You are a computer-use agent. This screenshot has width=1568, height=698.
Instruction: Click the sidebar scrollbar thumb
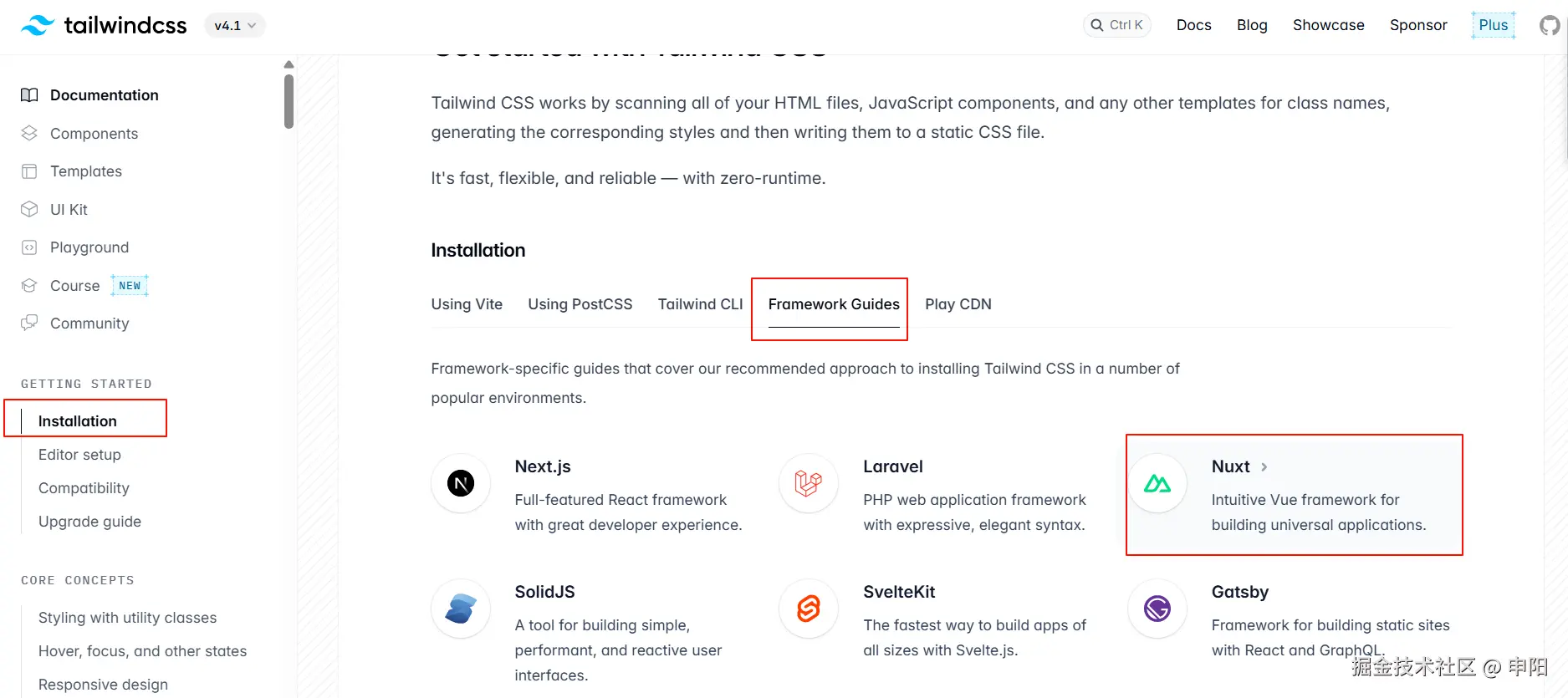[x=289, y=100]
